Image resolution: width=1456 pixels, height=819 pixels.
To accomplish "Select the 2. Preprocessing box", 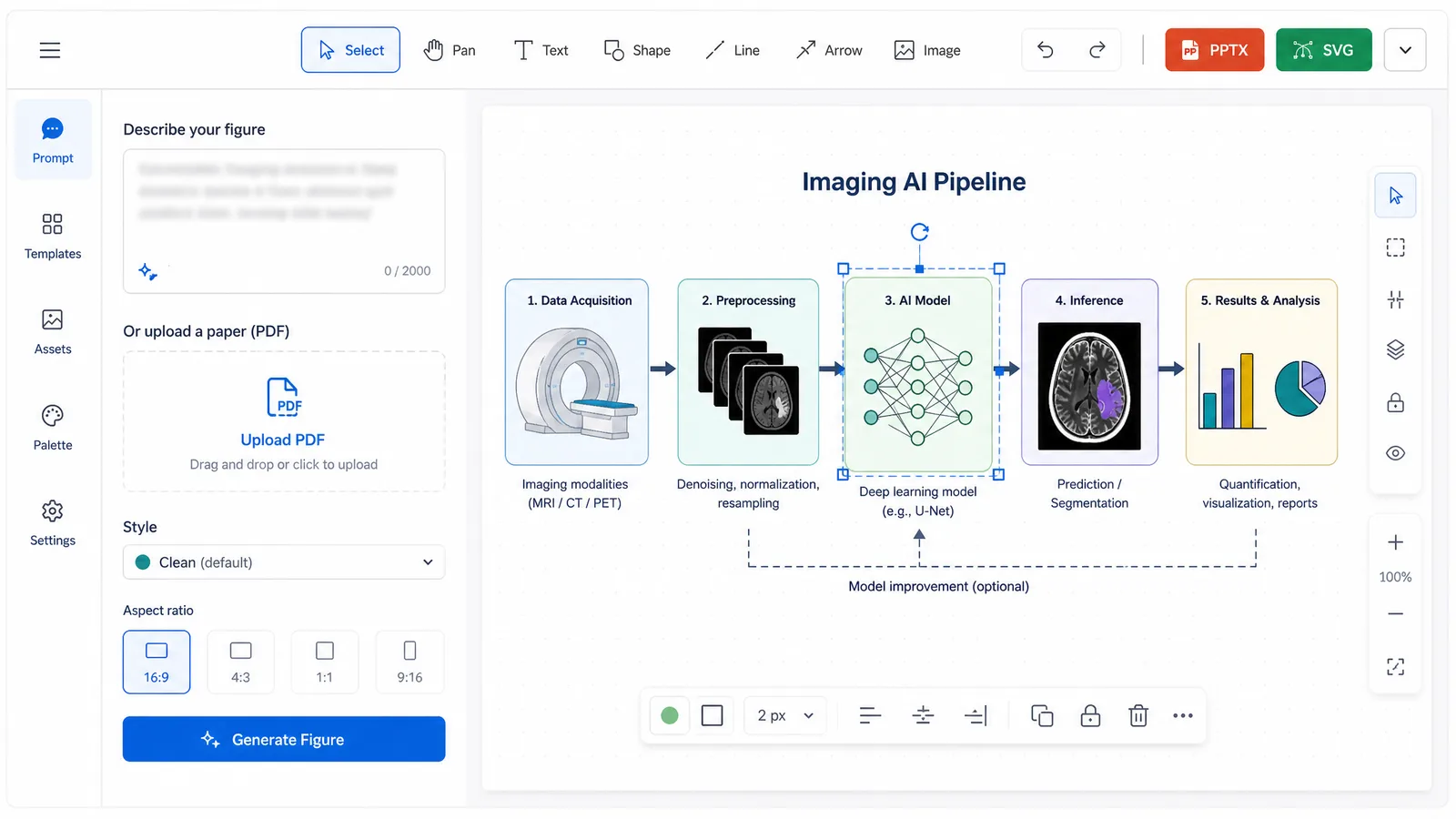I will [x=748, y=372].
